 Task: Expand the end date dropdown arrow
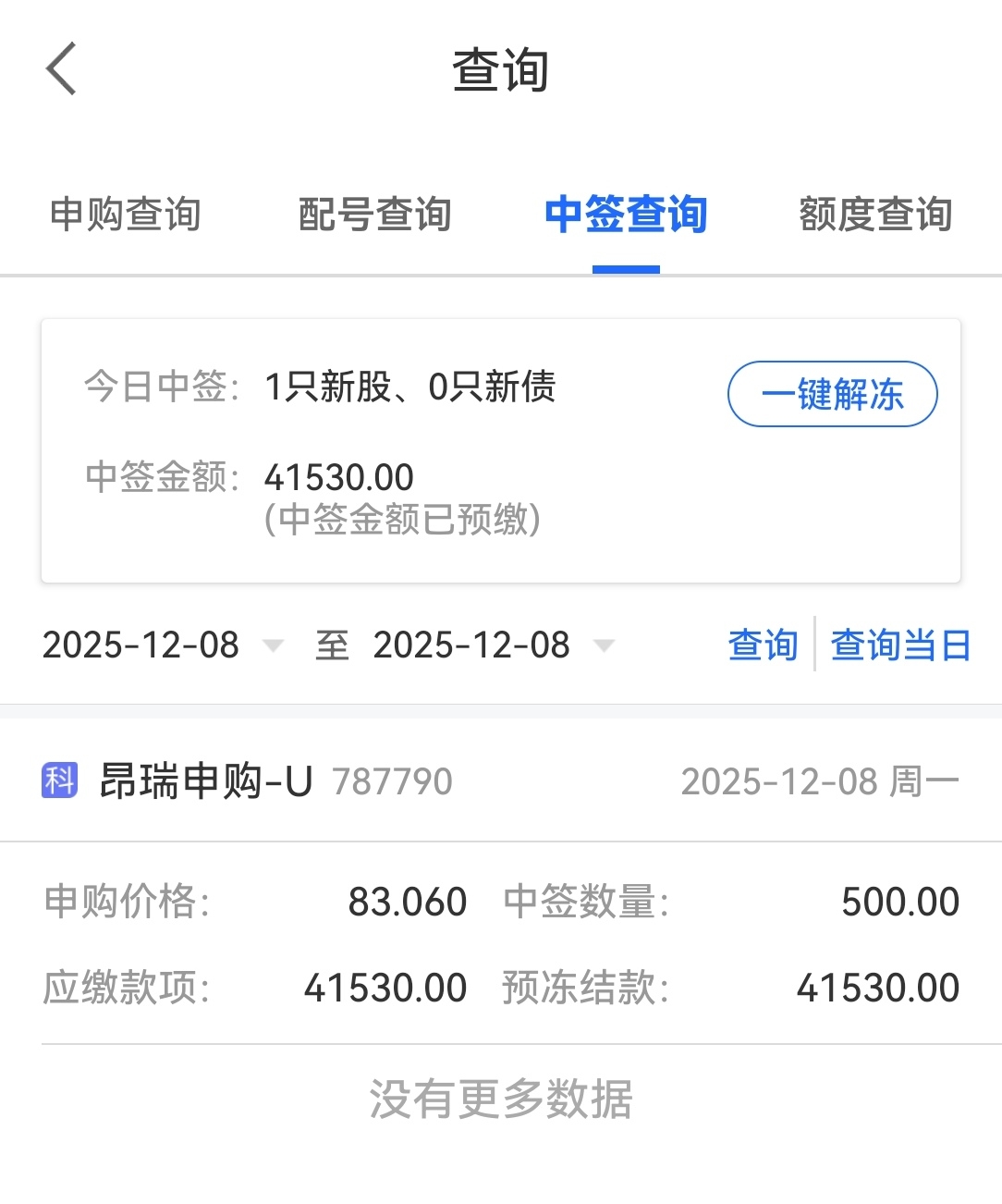(x=604, y=645)
